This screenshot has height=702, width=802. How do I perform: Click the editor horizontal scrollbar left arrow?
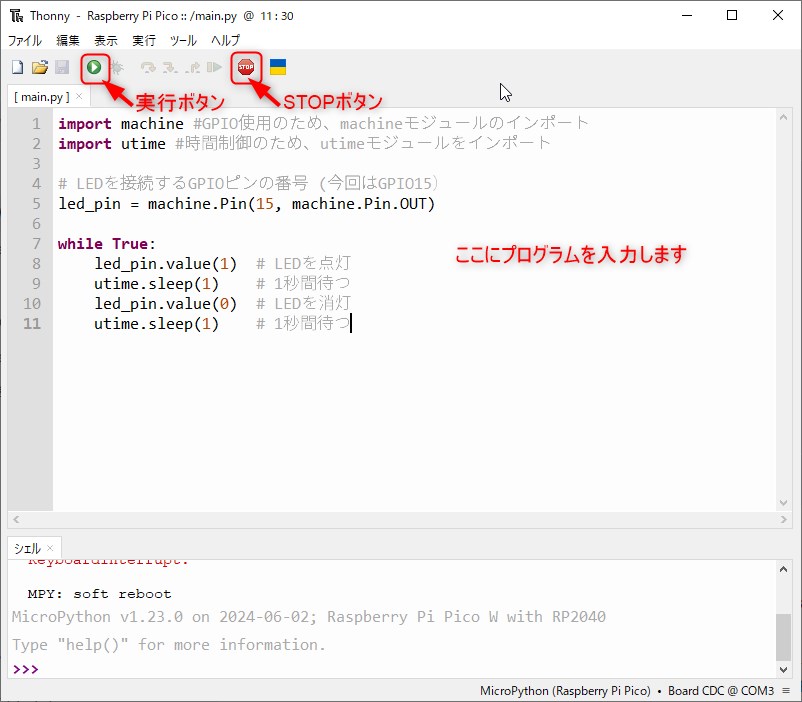pos(16,519)
